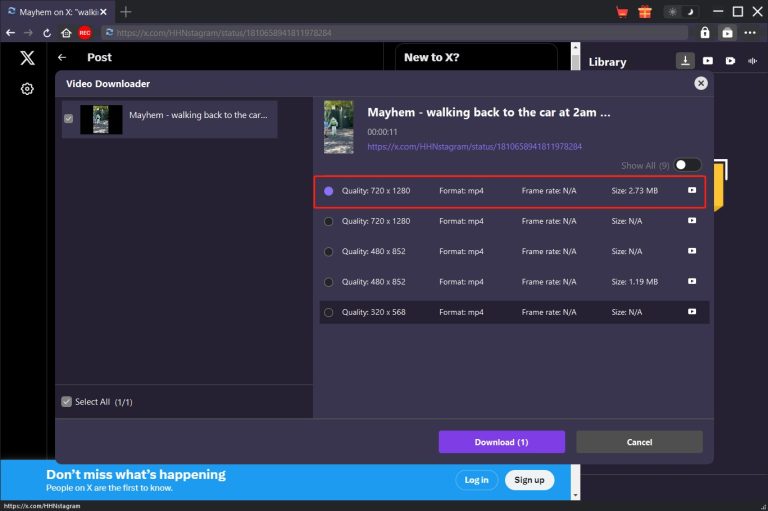Uncheck the Select All checkbox
768x511 pixels.
pos(67,402)
